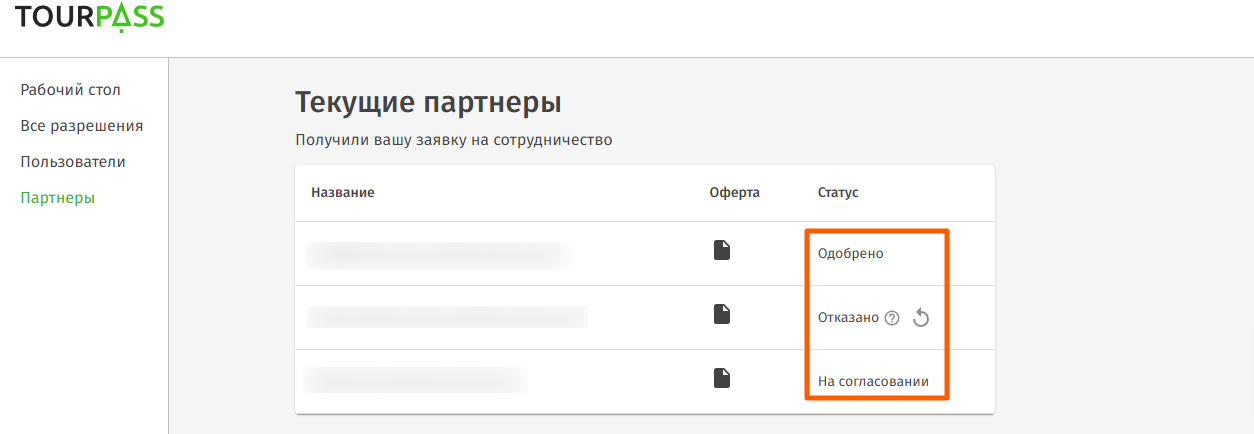Click the blurred partner name in rejected row
Viewport: 1254px width, 434px height.
pos(446,318)
